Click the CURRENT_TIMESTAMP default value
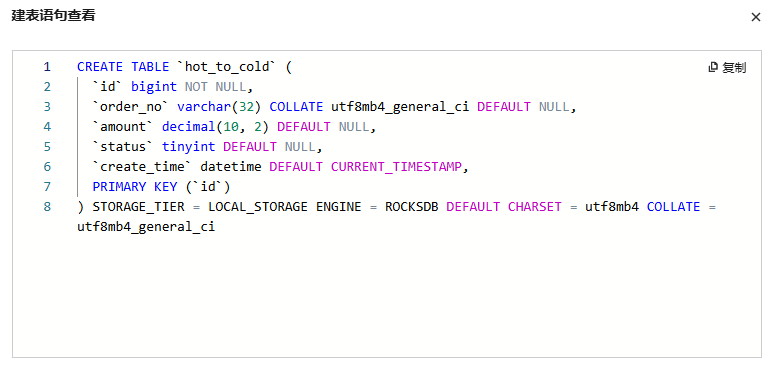Image resolution: width=774 pixels, height=375 pixels. 396,167
